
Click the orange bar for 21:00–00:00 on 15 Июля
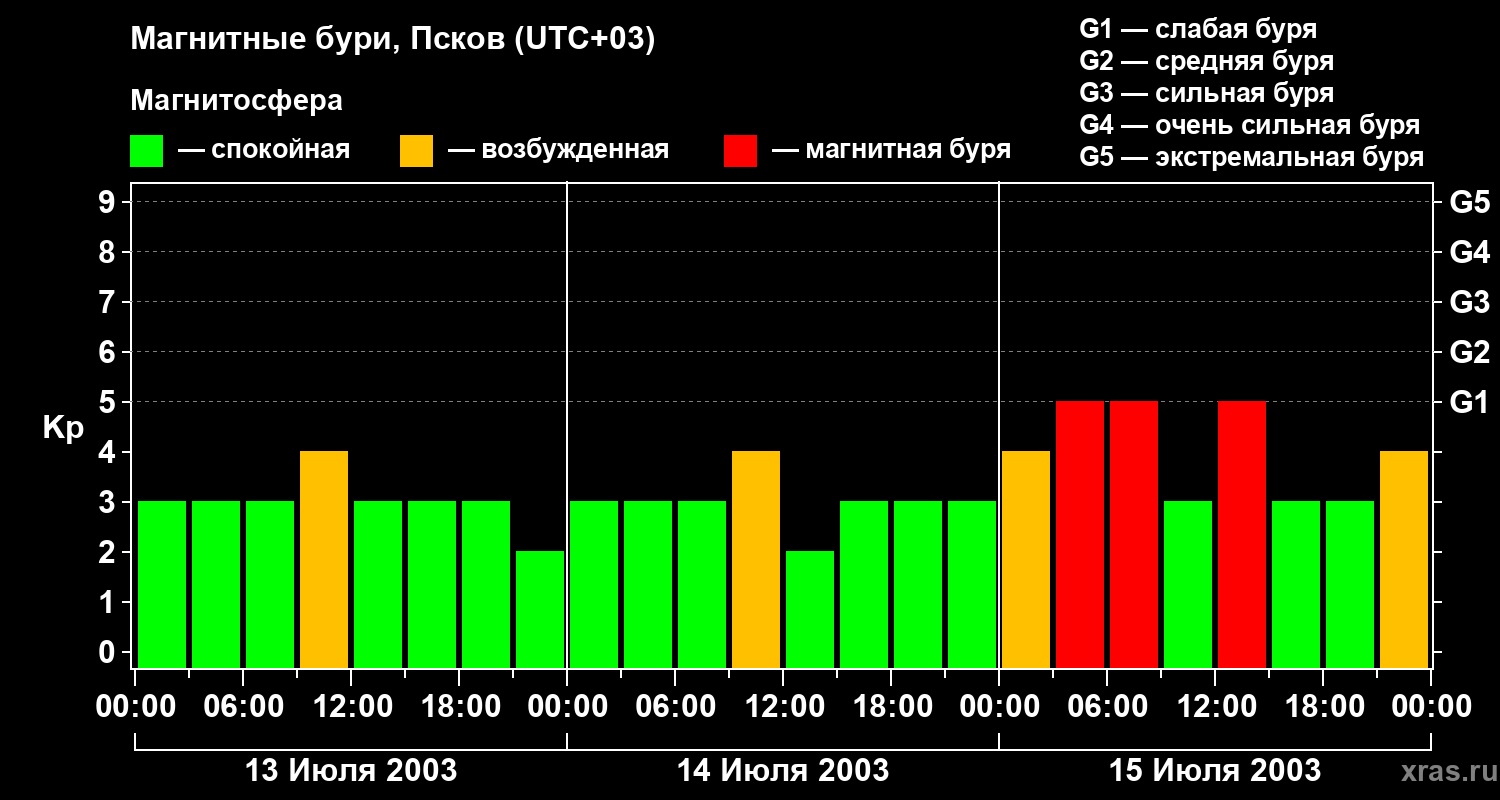point(1404,559)
